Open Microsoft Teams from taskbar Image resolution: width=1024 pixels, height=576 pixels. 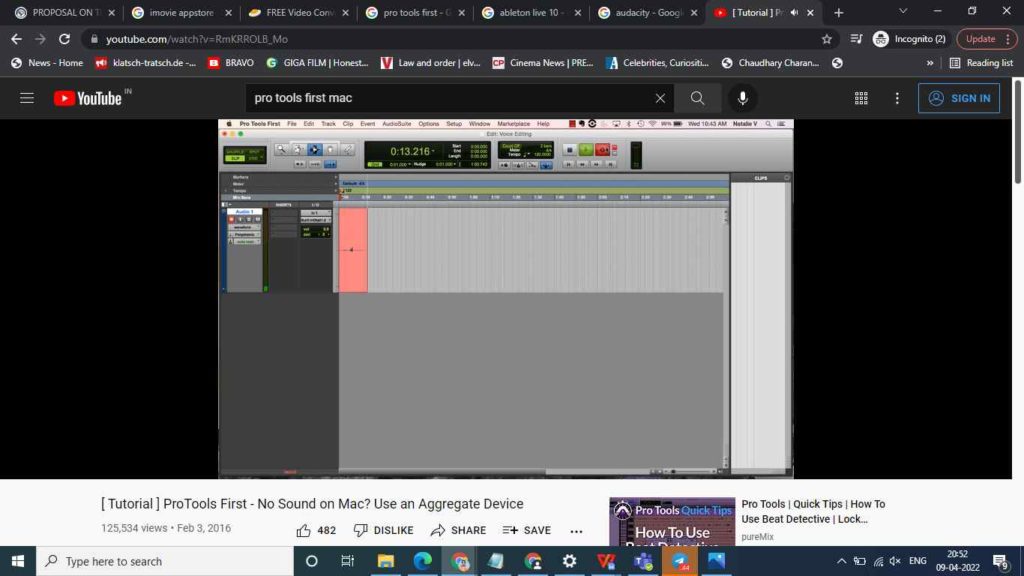[x=643, y=561]
